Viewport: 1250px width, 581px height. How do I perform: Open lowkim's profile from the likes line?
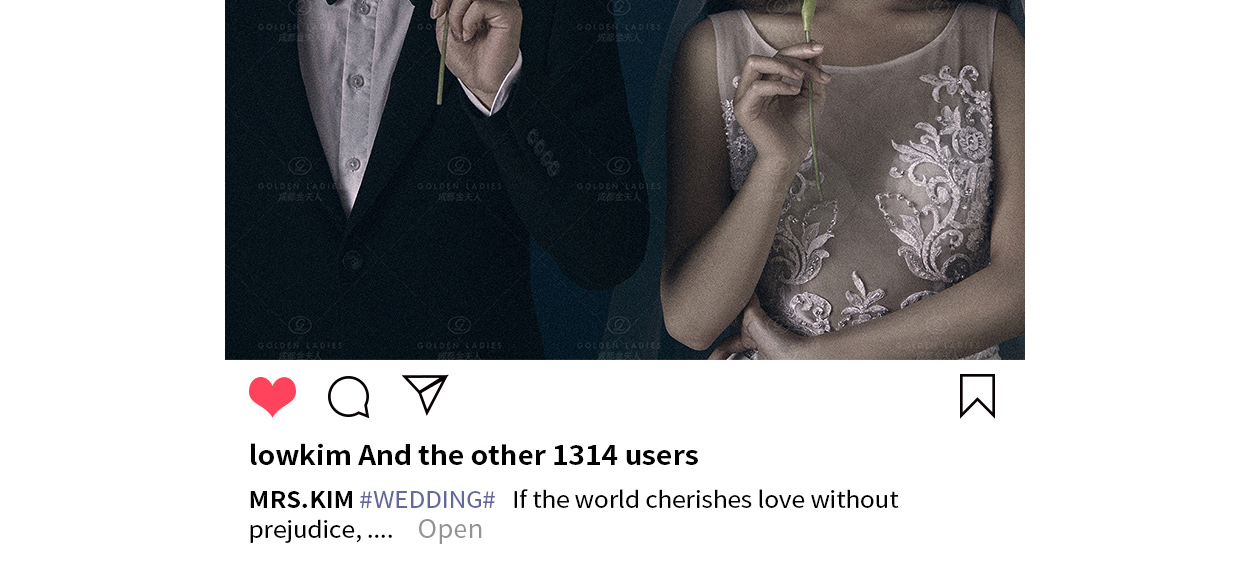pyautogui.click(x=300, y=455)
